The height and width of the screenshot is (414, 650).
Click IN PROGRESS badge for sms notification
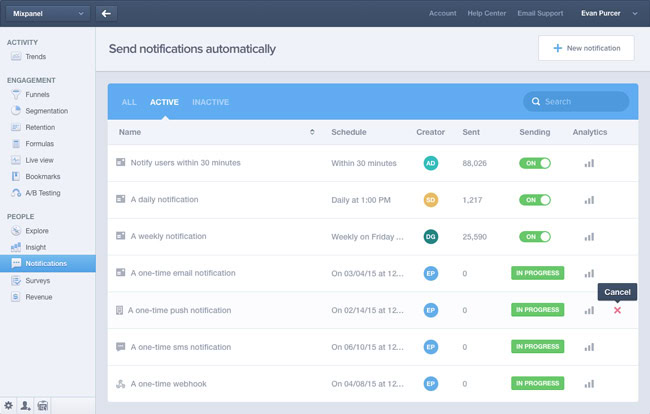tap(537, 346)
